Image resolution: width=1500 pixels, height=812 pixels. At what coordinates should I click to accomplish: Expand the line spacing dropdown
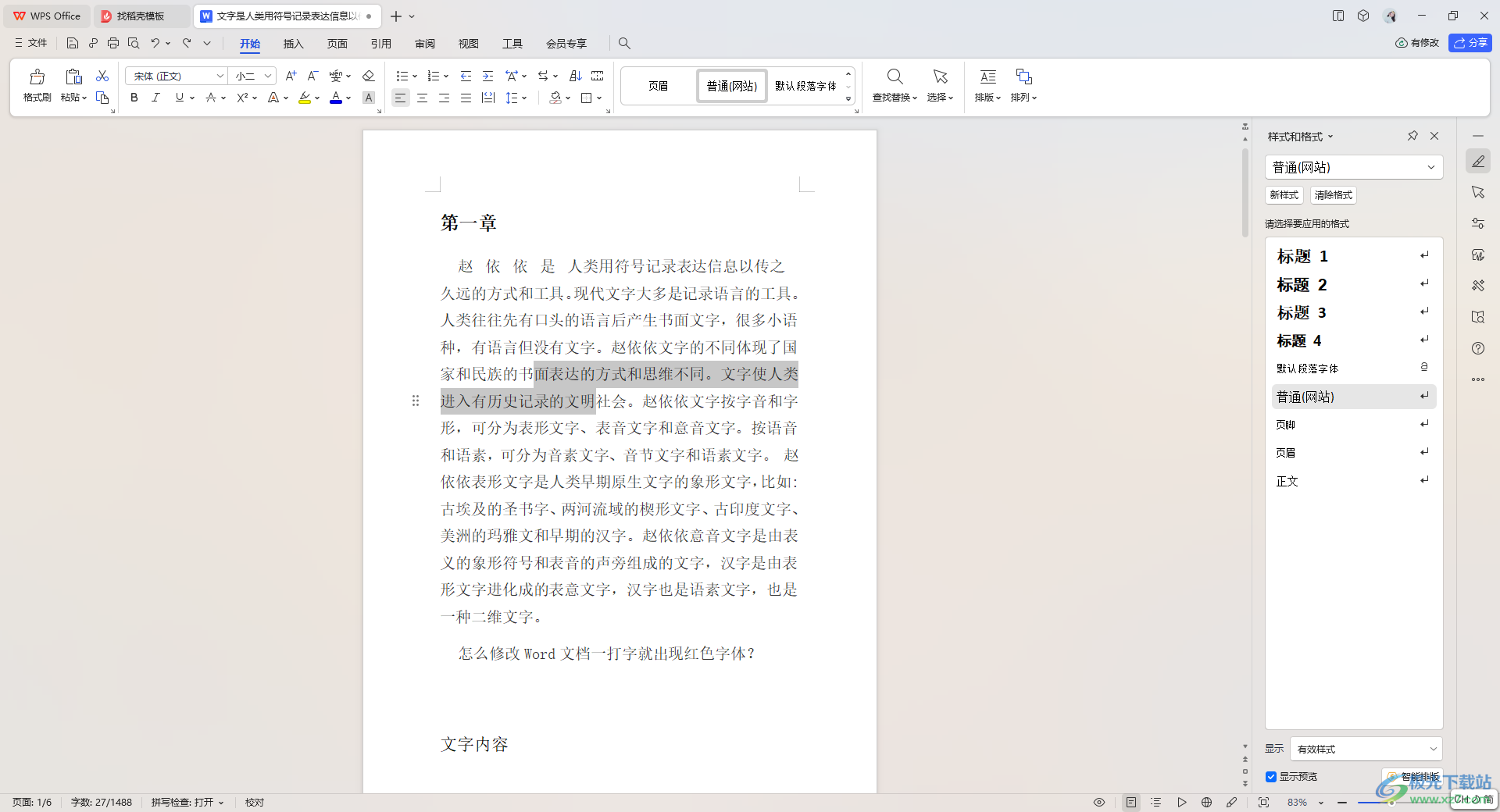pos(524,98)
